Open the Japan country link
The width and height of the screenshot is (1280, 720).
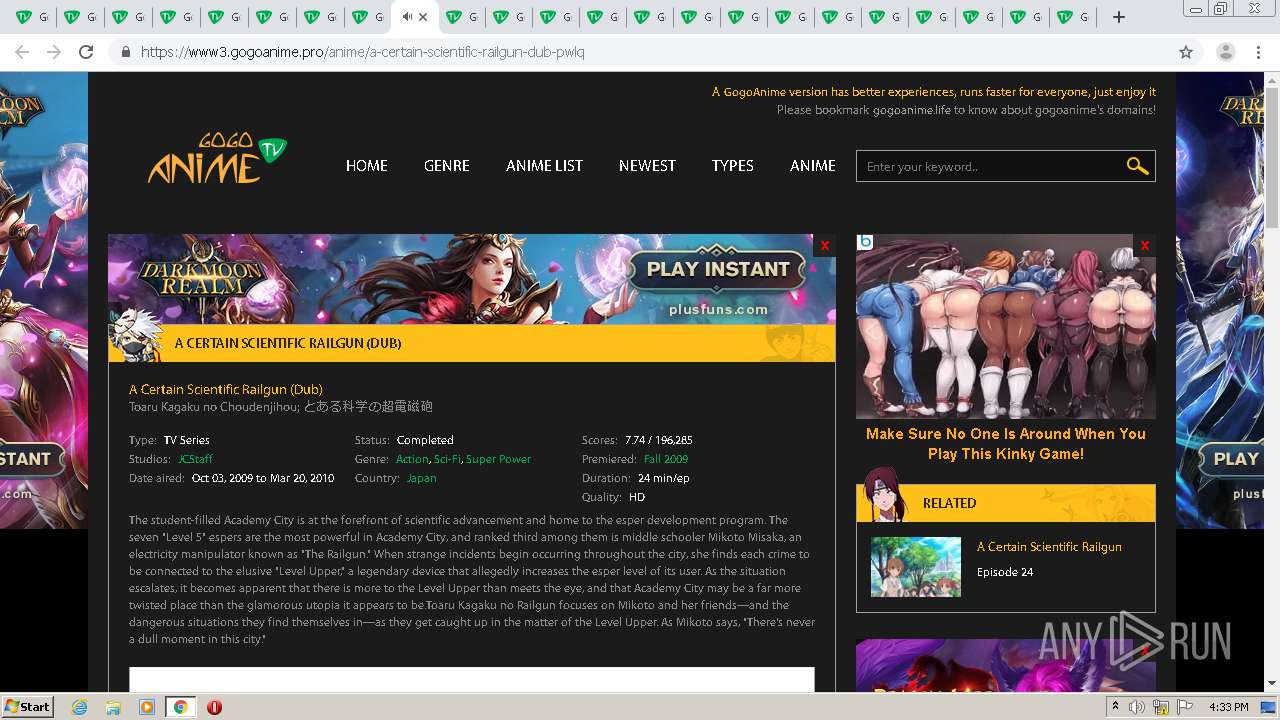[x=421, y=478]
